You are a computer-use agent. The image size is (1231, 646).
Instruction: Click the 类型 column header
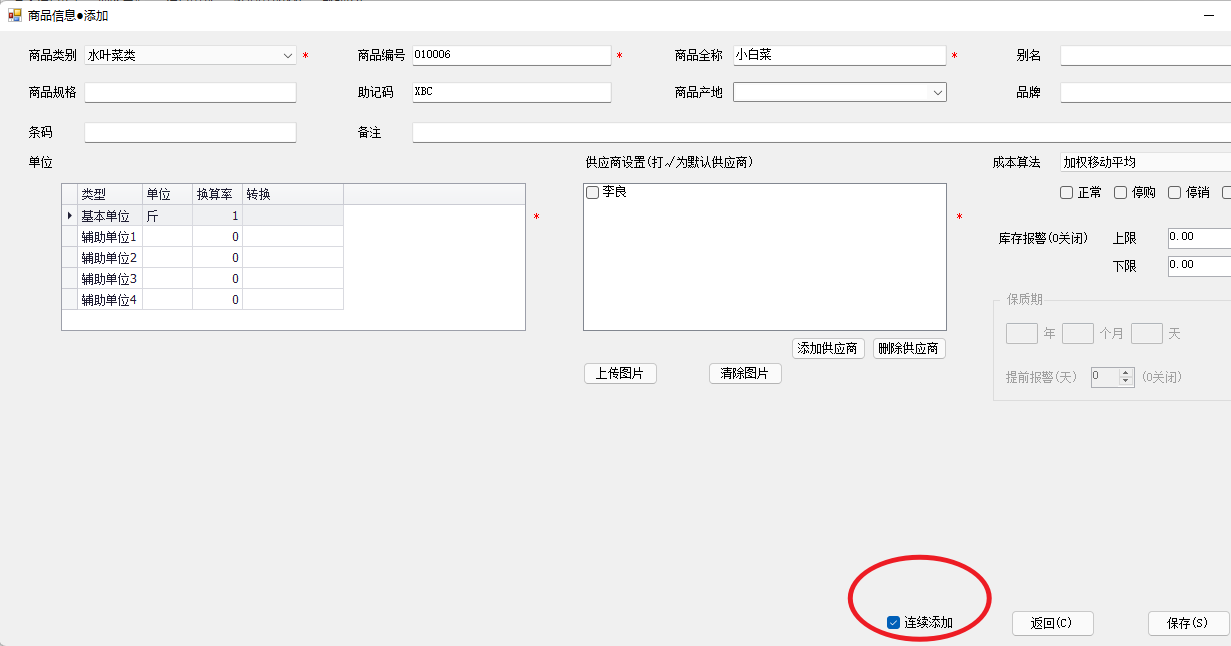point(110,195)
